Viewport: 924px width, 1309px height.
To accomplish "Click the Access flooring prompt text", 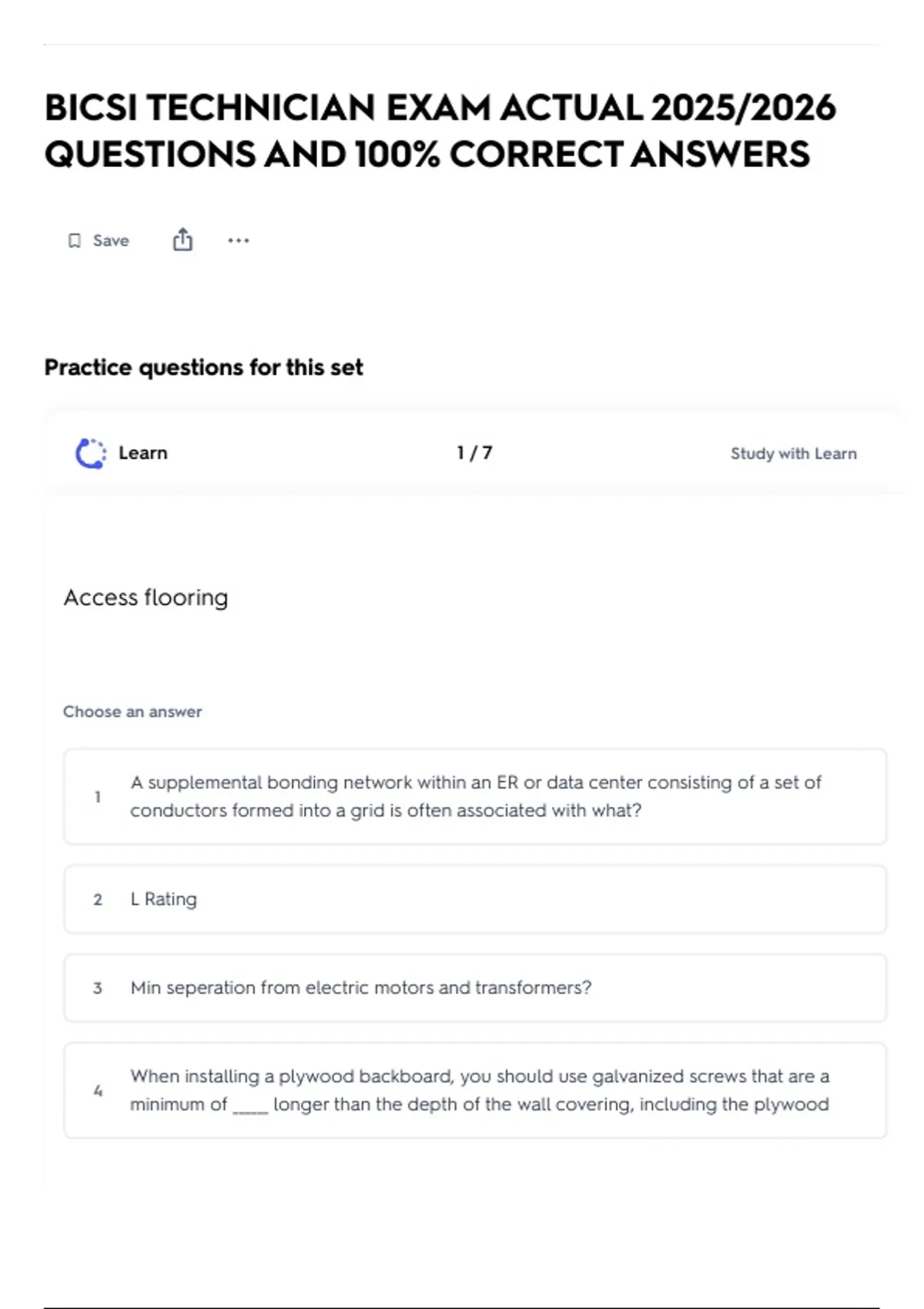I will [146, 598].
